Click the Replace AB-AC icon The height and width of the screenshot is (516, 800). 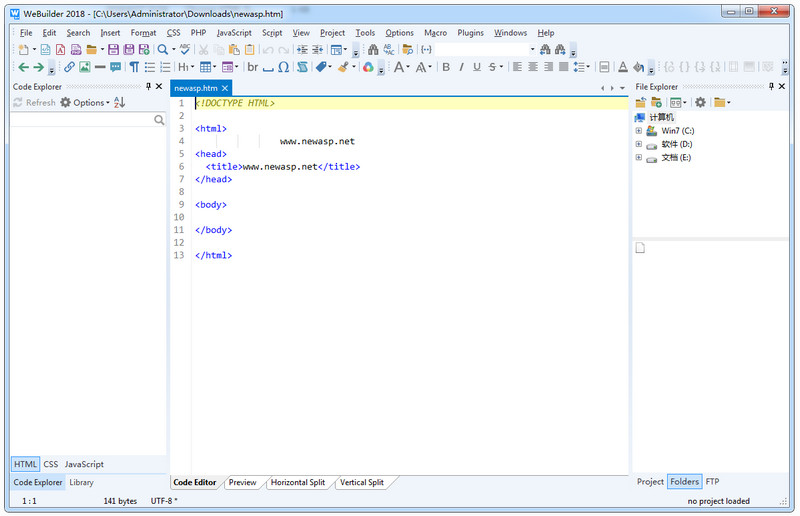click(x=389, y=50)
